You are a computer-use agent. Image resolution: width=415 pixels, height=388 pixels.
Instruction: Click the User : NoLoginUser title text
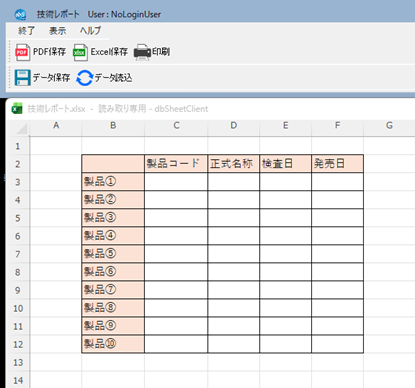[x=124, y=14]
